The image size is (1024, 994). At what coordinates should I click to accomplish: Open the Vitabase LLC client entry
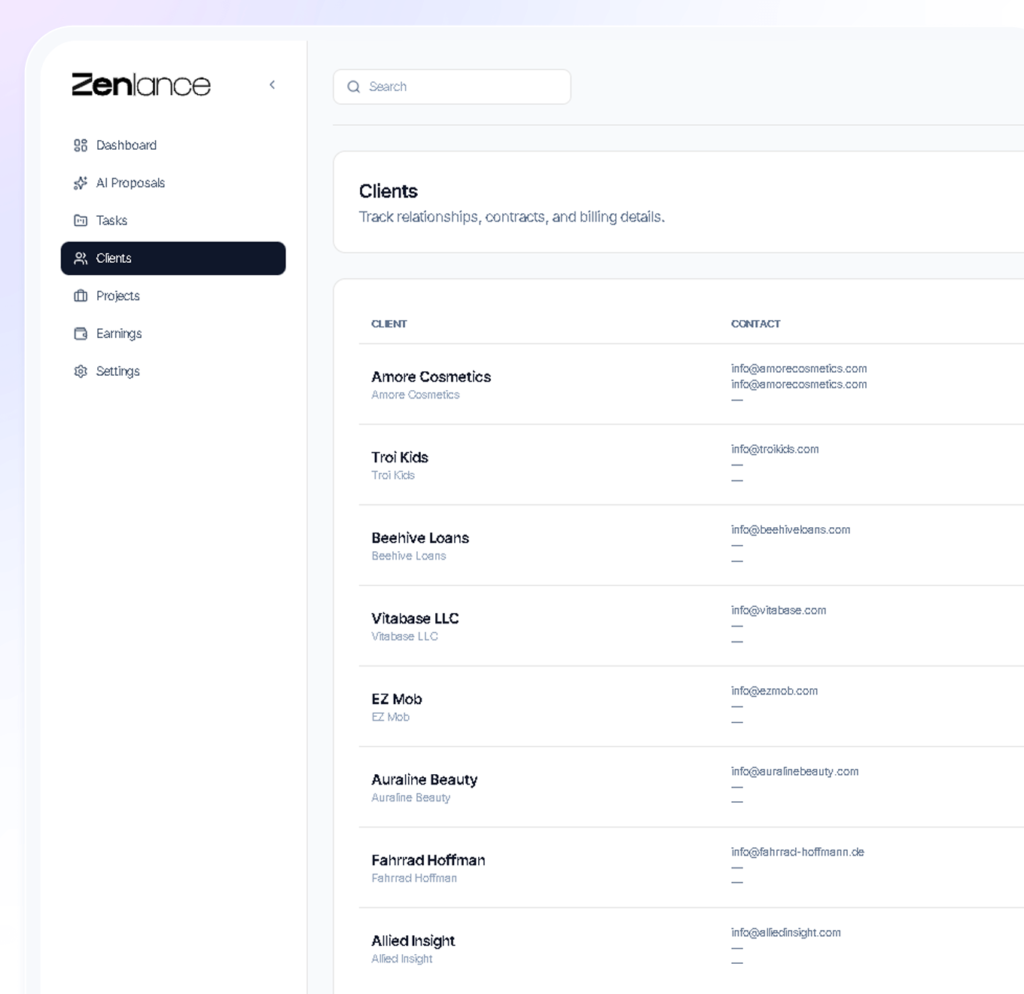415,619
